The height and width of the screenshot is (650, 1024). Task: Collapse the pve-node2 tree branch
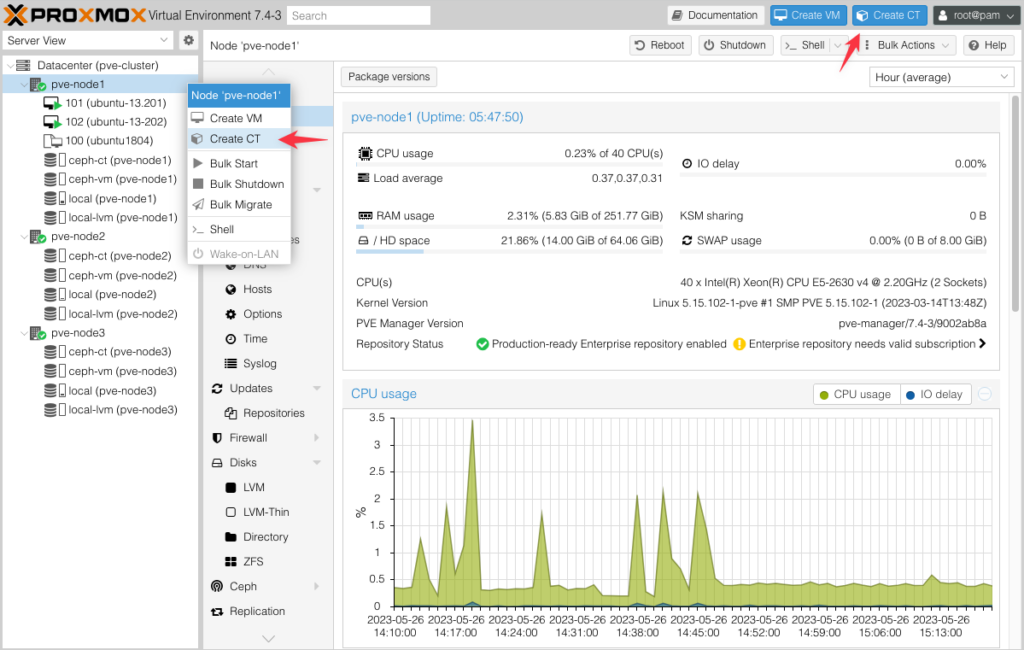(24, 237)
